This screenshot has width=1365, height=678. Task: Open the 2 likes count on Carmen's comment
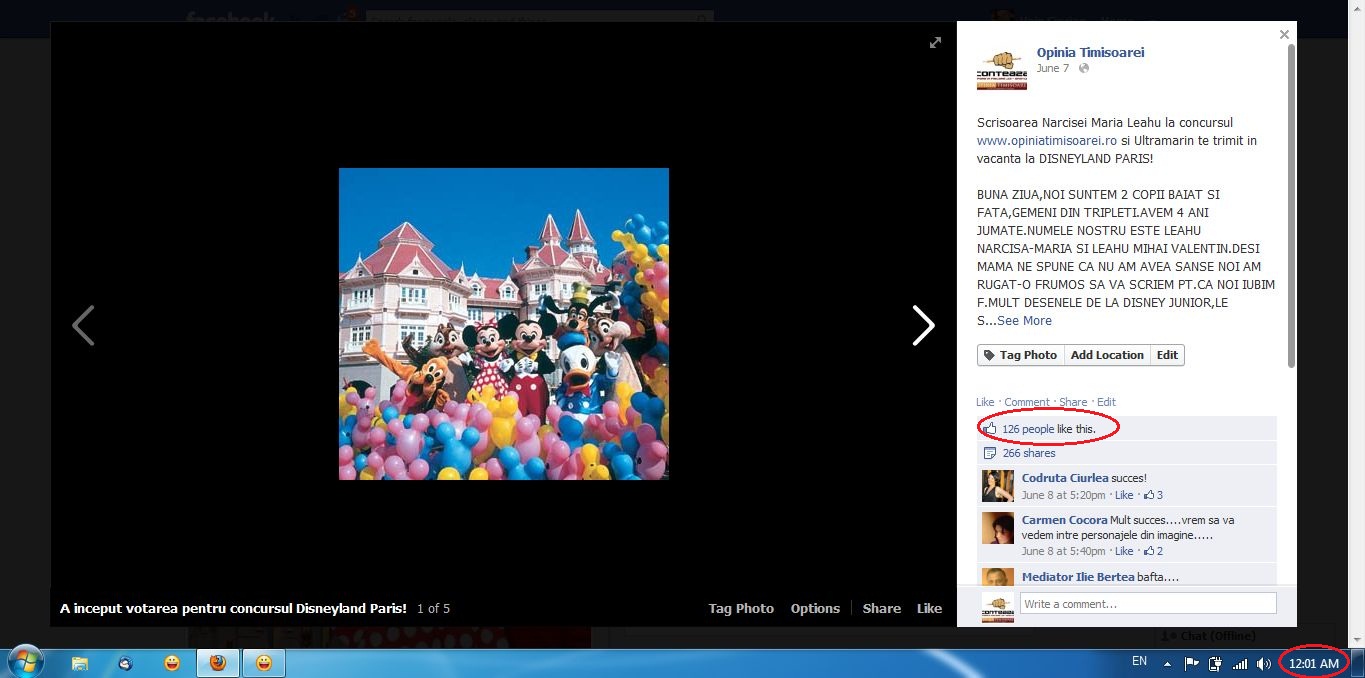pyautogui.click(x=1153, y=551)
